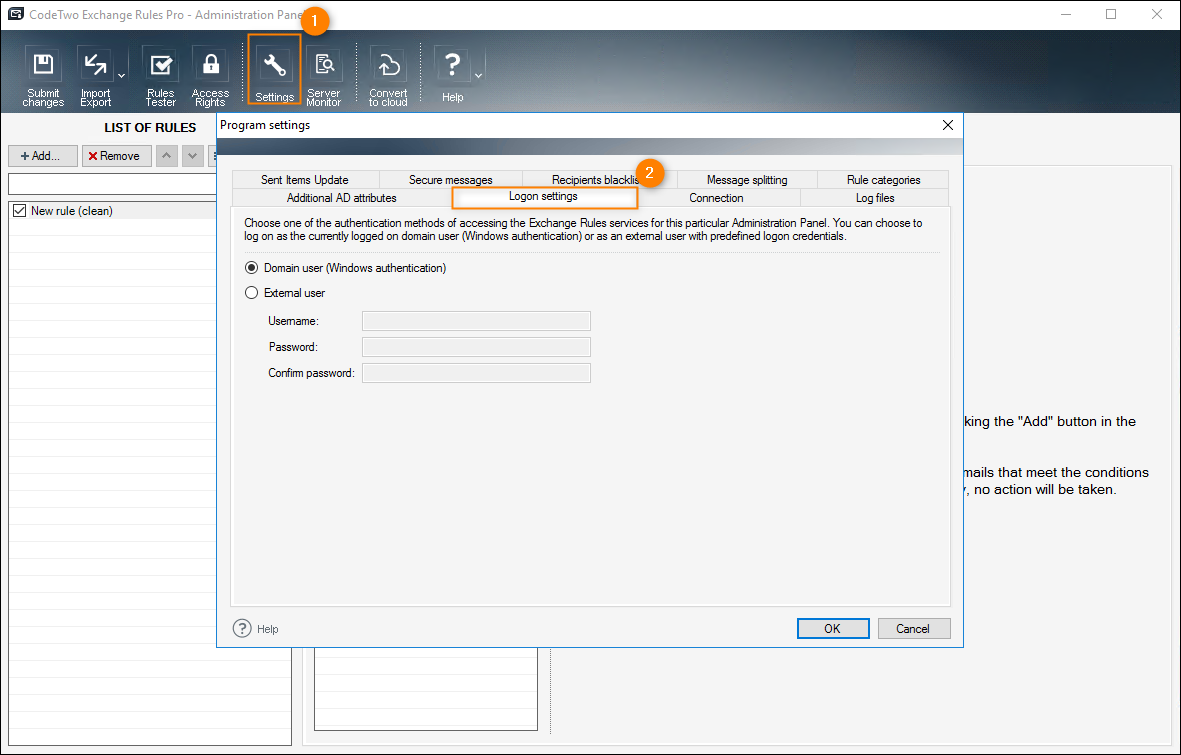Select the New rule (clean) row
The height and width of the screenshot is (755, 1181).
pyautogui.click(x=113, y=211)
